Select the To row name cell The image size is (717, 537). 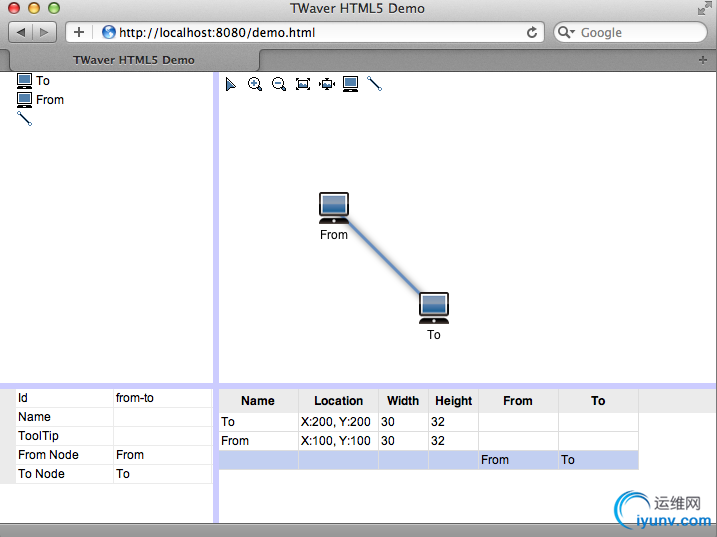(258, 422)
